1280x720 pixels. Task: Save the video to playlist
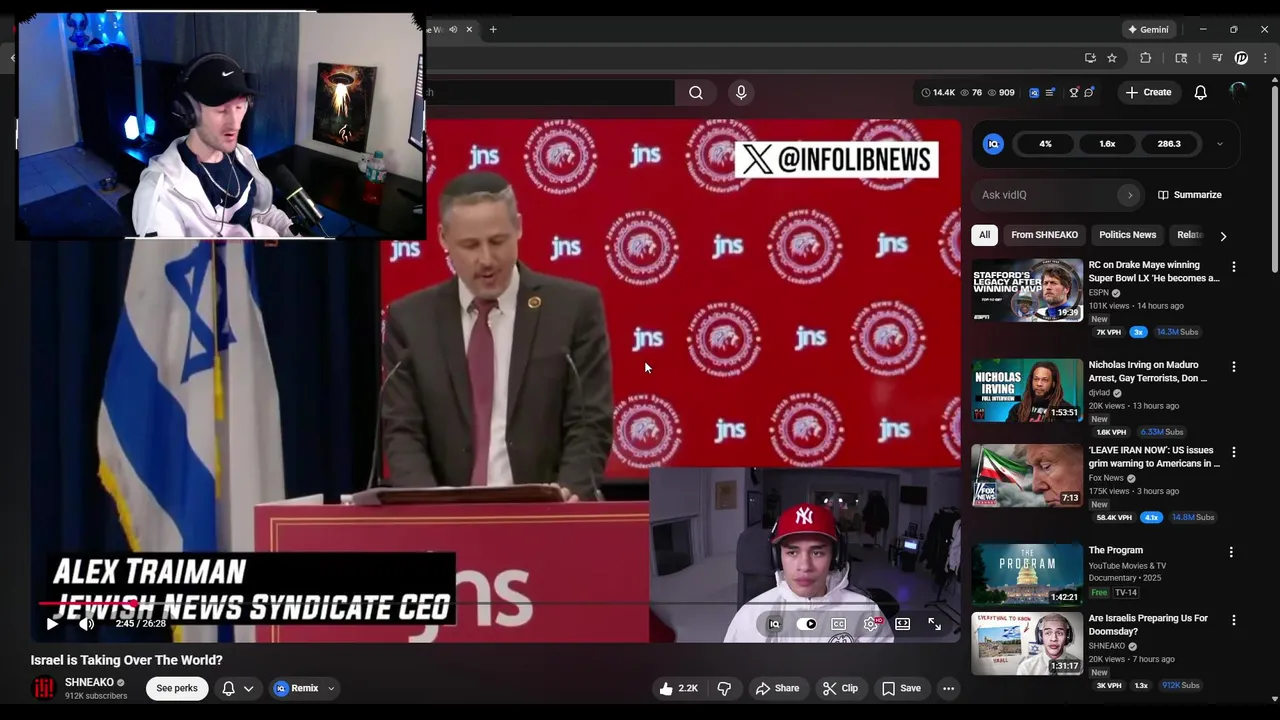tap(901, 688)
